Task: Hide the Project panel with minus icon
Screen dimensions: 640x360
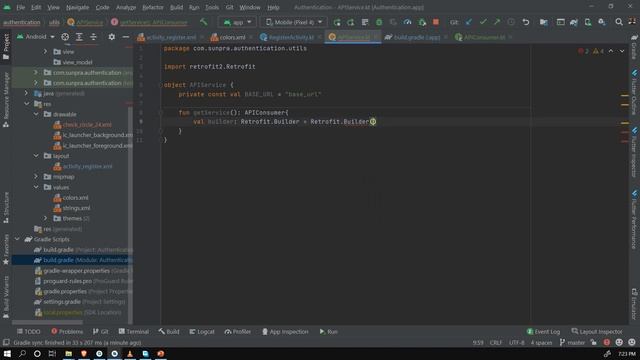Action: (126, 37)
